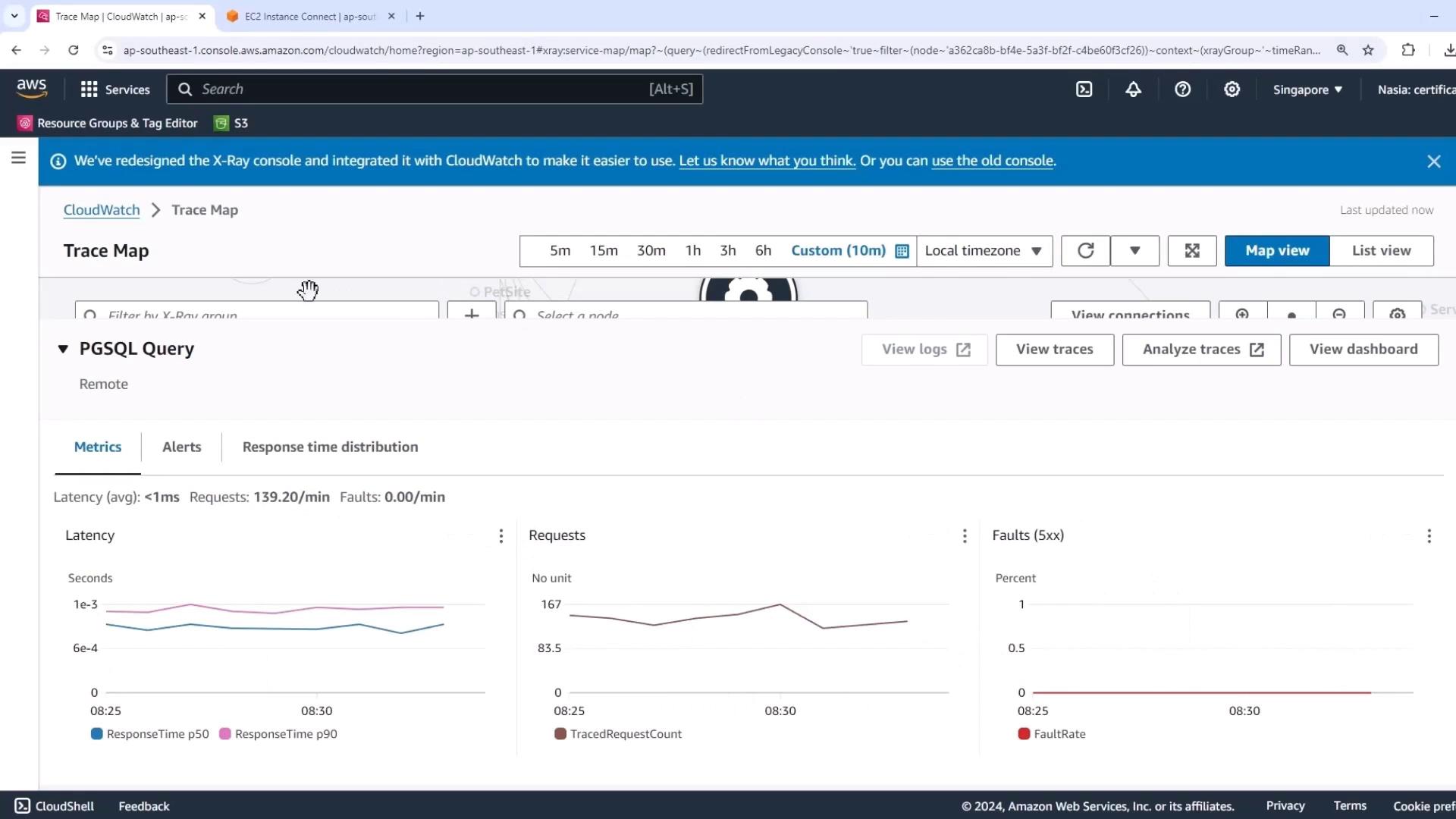The image size is (1456, 819).
Task: Select the 3h time range
Action: point(728,251)
